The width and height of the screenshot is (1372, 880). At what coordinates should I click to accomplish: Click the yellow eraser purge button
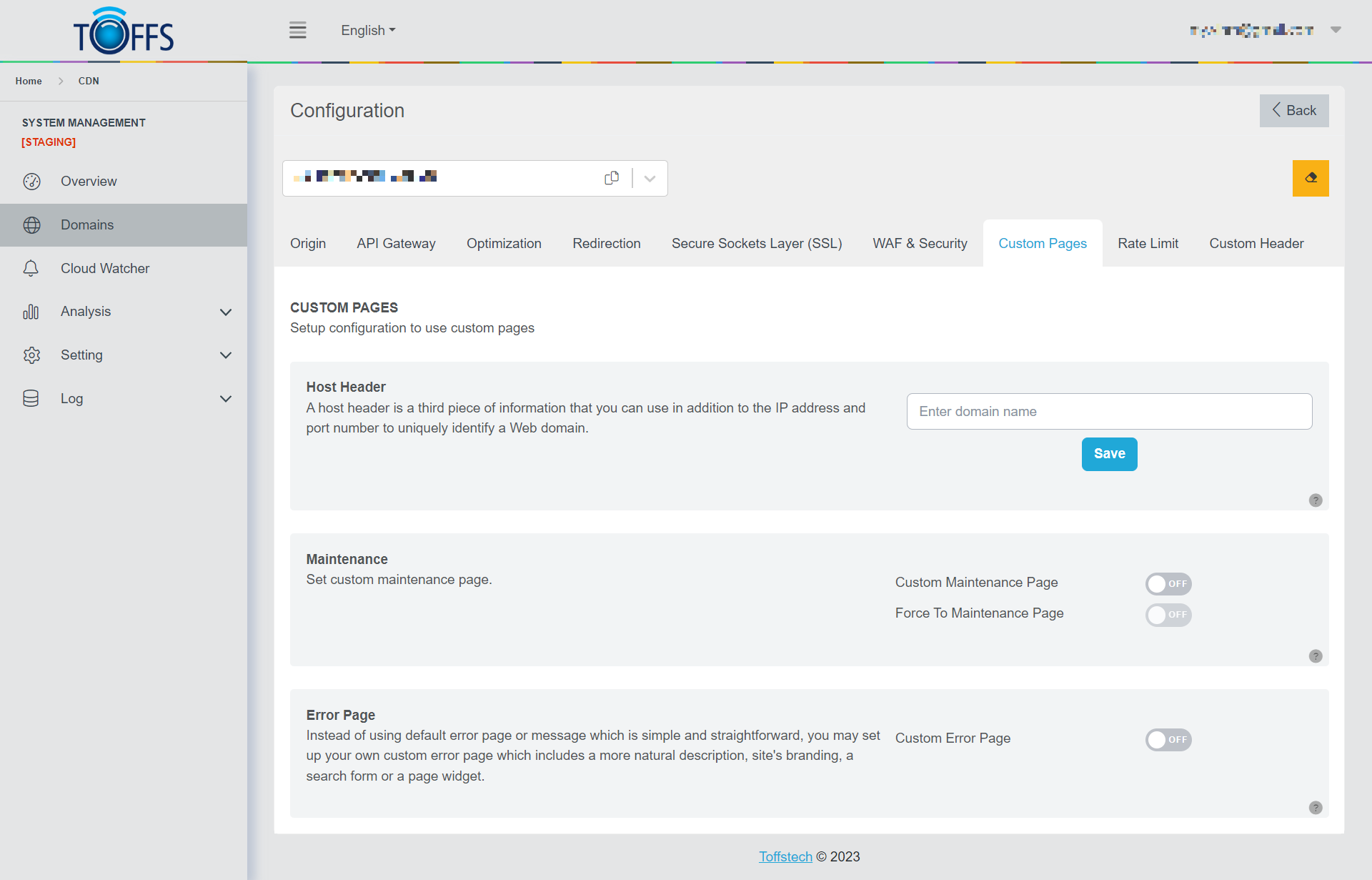coord(1310,178)
